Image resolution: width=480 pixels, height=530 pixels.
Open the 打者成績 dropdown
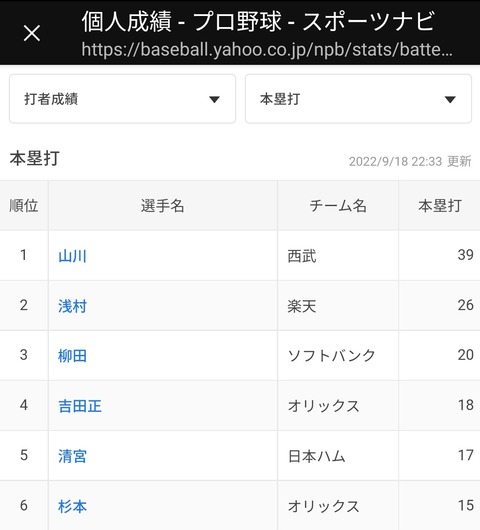(122, 99)
